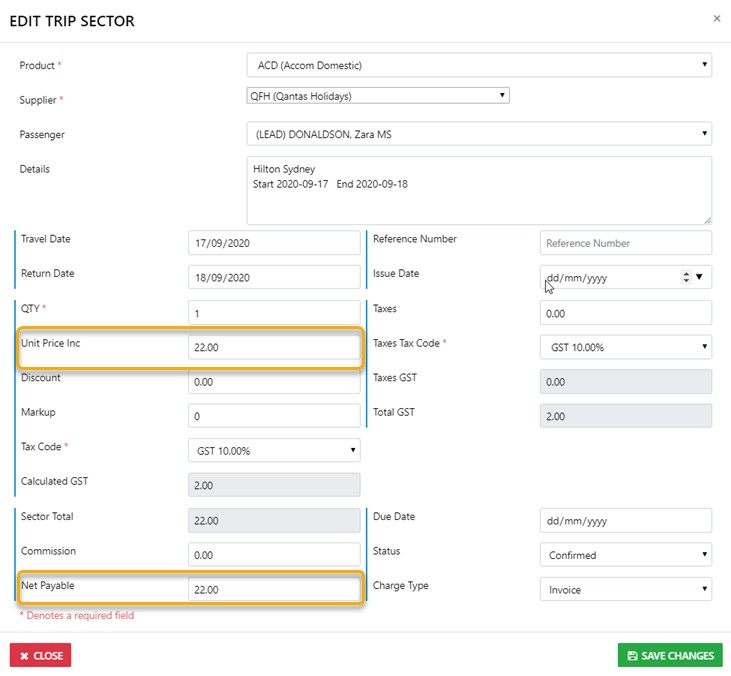This screenshot has height=676, width=731.
Task: Click the red Close button
Action: pos(41,656)
